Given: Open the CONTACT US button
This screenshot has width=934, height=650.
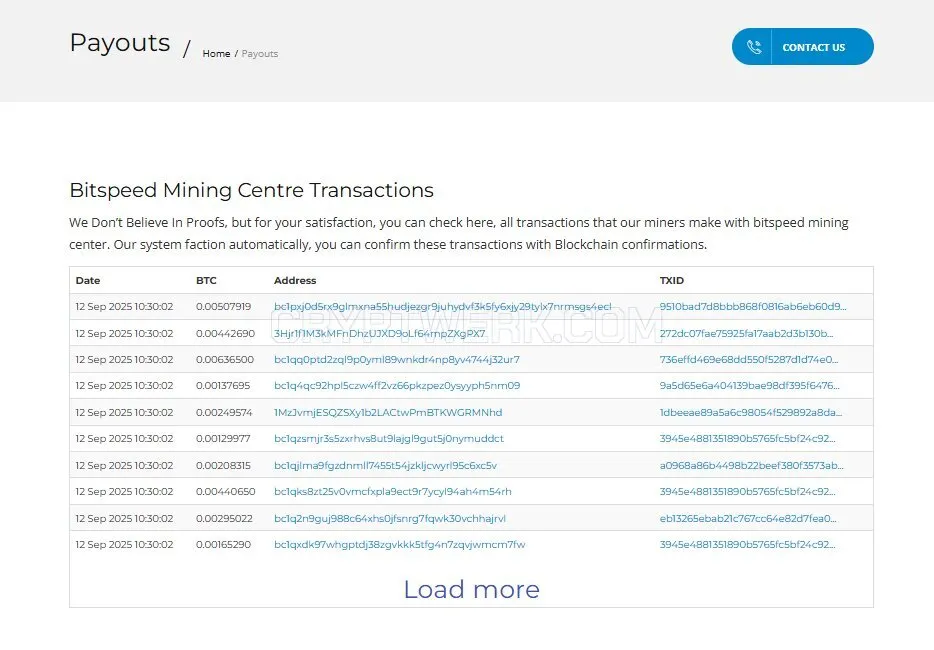Looking at the screenshot, I should point(802,46).
